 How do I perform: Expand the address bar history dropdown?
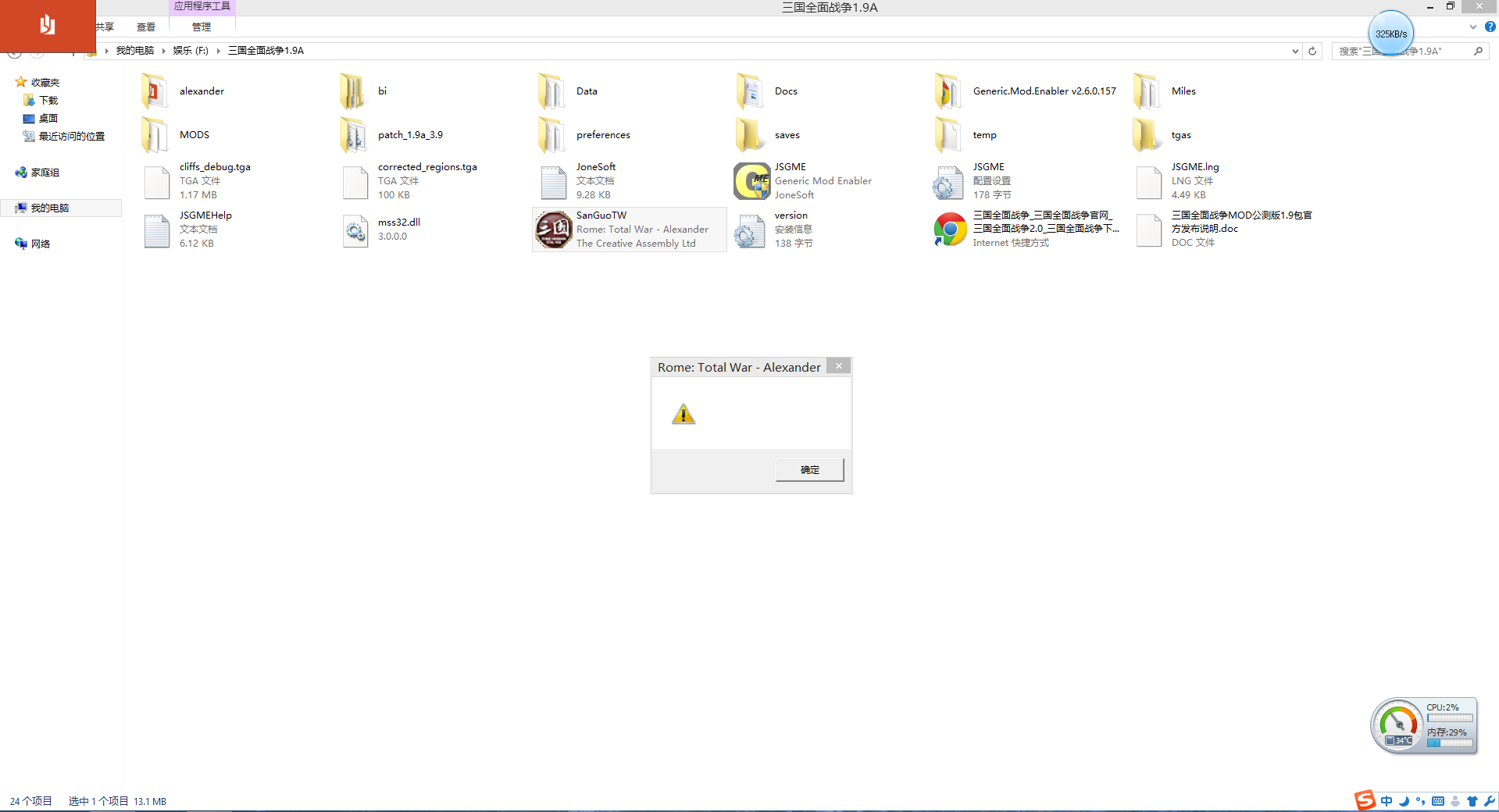1295,52
